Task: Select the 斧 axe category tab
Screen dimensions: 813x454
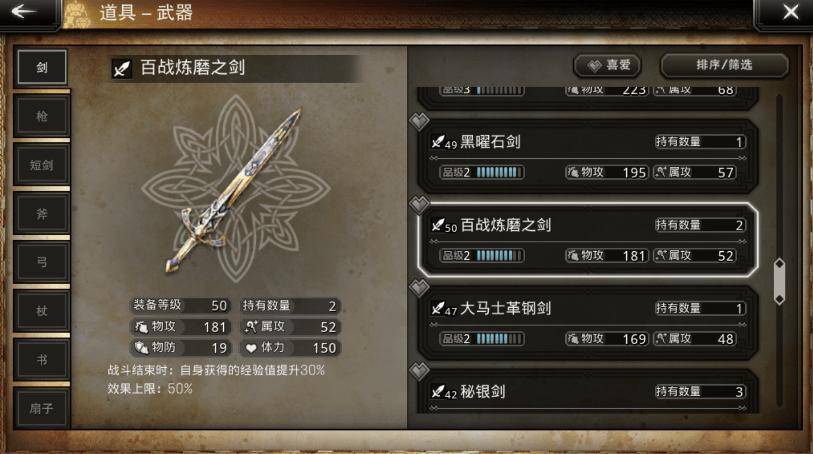Action: 42,214
